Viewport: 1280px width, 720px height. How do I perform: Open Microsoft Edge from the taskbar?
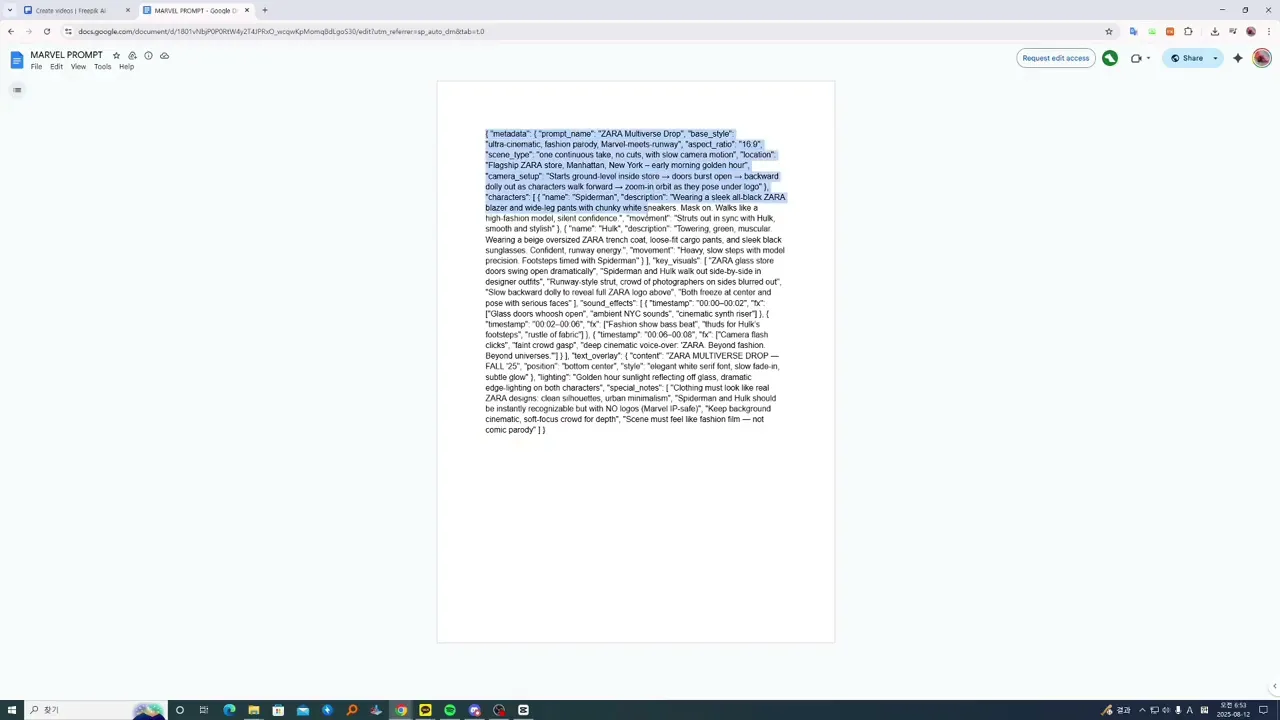229,710
